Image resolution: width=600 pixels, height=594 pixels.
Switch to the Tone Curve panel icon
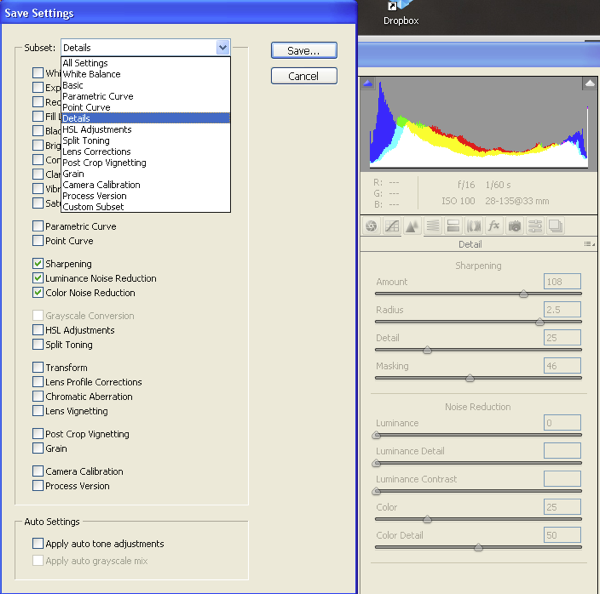(x=392, y=226)
